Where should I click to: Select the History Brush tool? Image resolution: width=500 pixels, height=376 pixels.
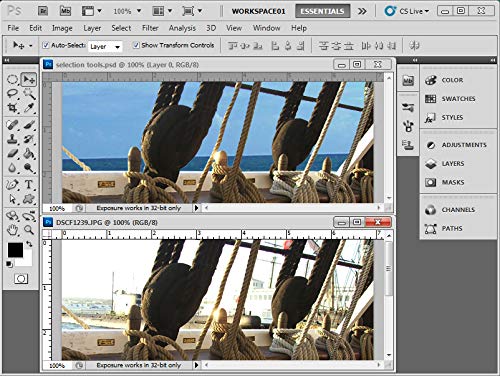pos(29,139)
